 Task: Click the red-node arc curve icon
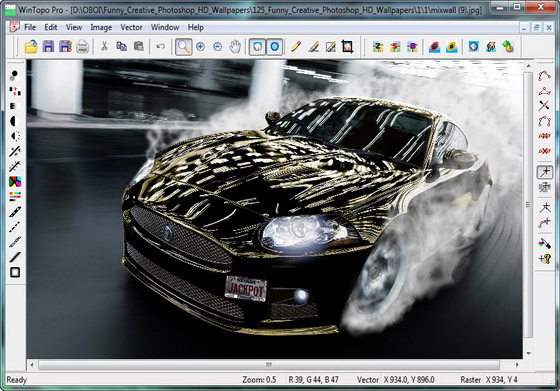(544, 121)
